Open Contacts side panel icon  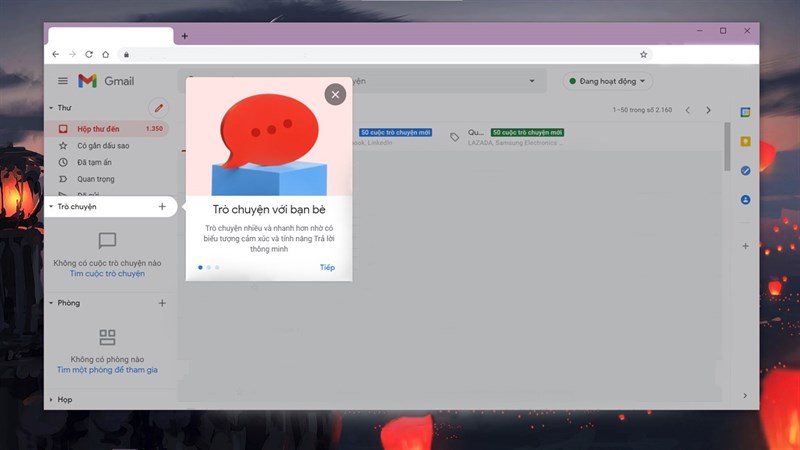click(745, 199)
